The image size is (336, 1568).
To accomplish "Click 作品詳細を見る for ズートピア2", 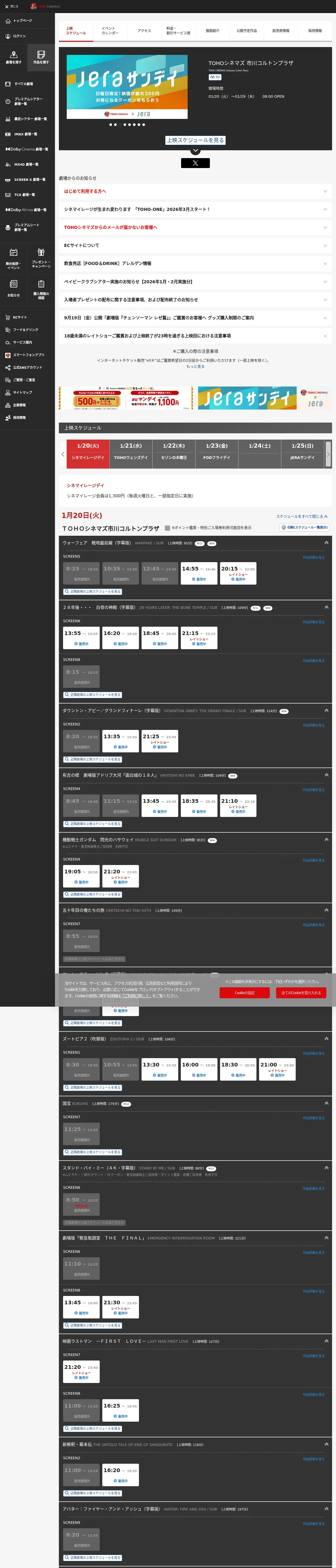I will tap(313, 1053).
